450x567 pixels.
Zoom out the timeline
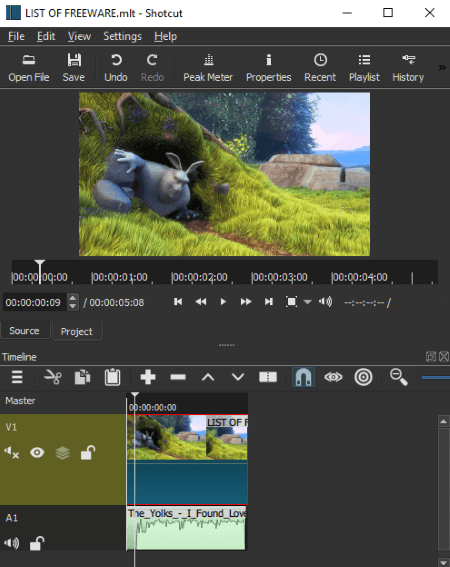coord(399,377)
